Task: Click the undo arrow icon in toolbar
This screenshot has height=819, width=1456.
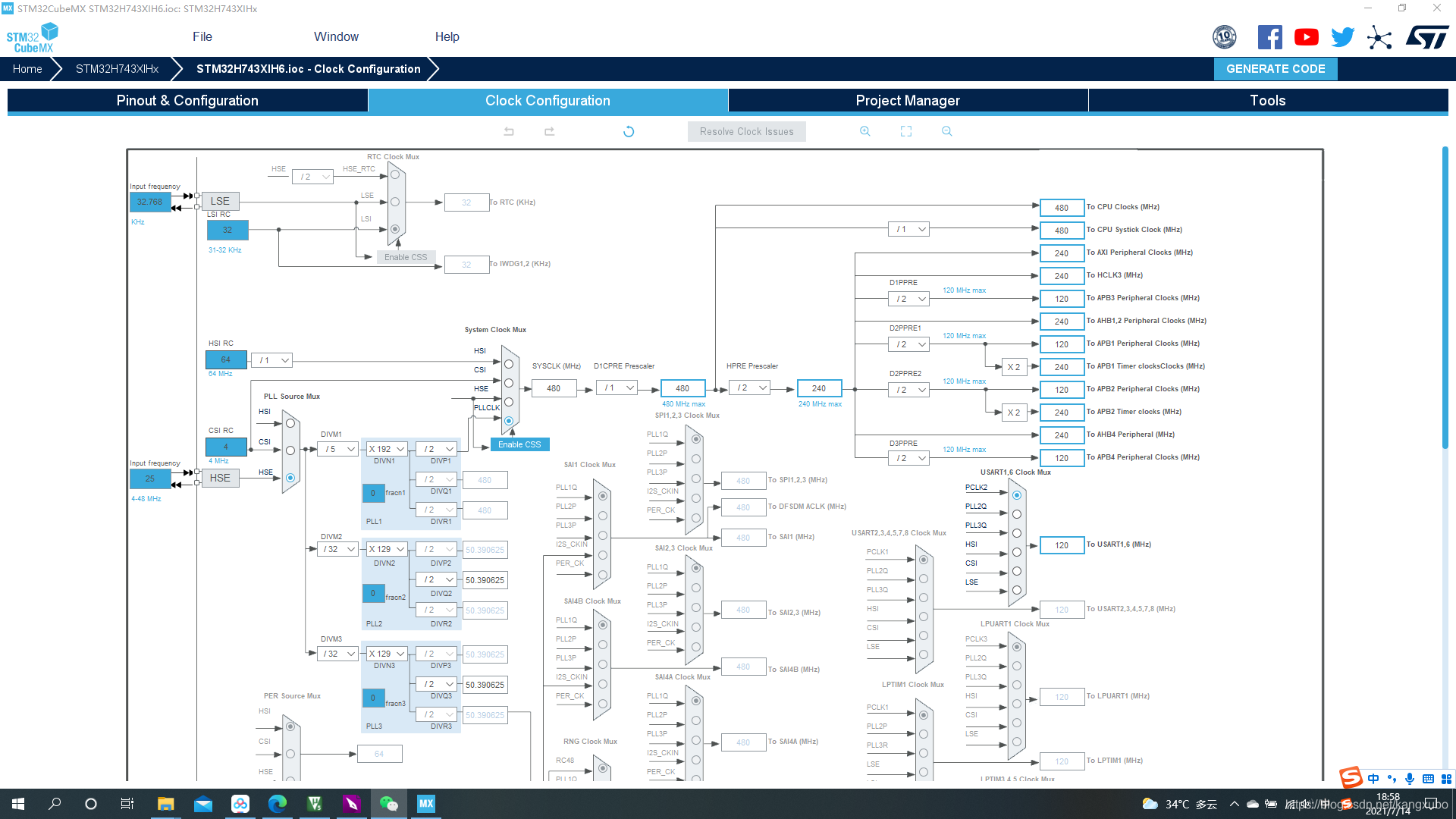Action: (x=509, y=131)
